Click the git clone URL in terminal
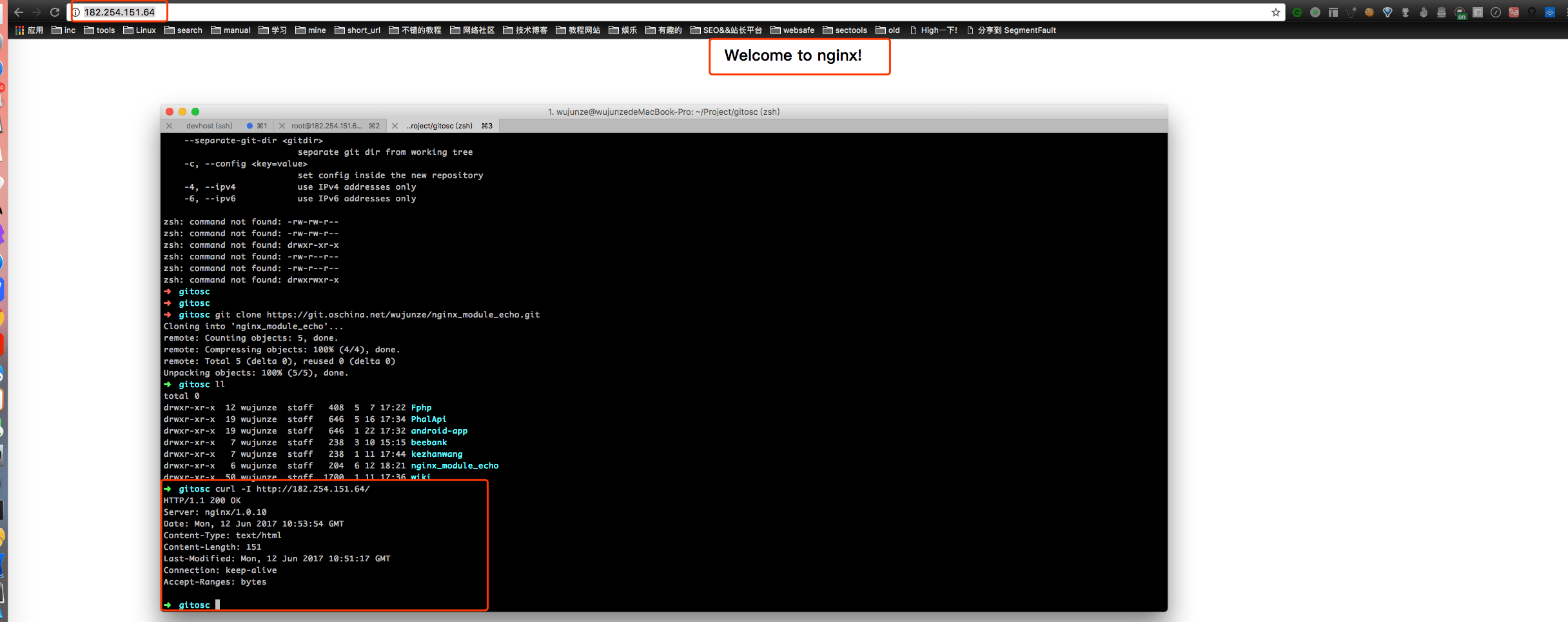Viewport: 1568px width, 622px height. coord(404,315)
